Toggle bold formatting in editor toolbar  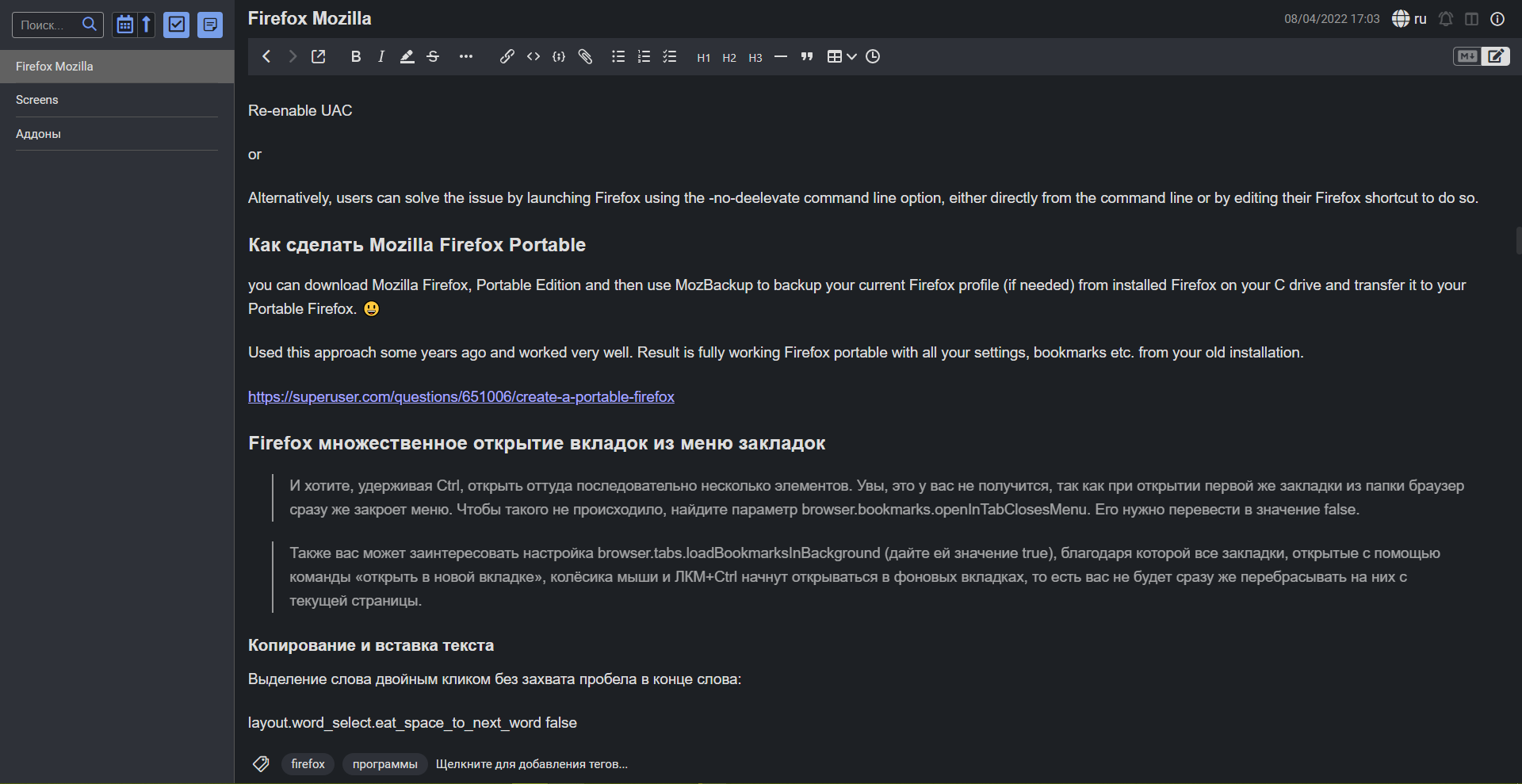pos(356,56)
